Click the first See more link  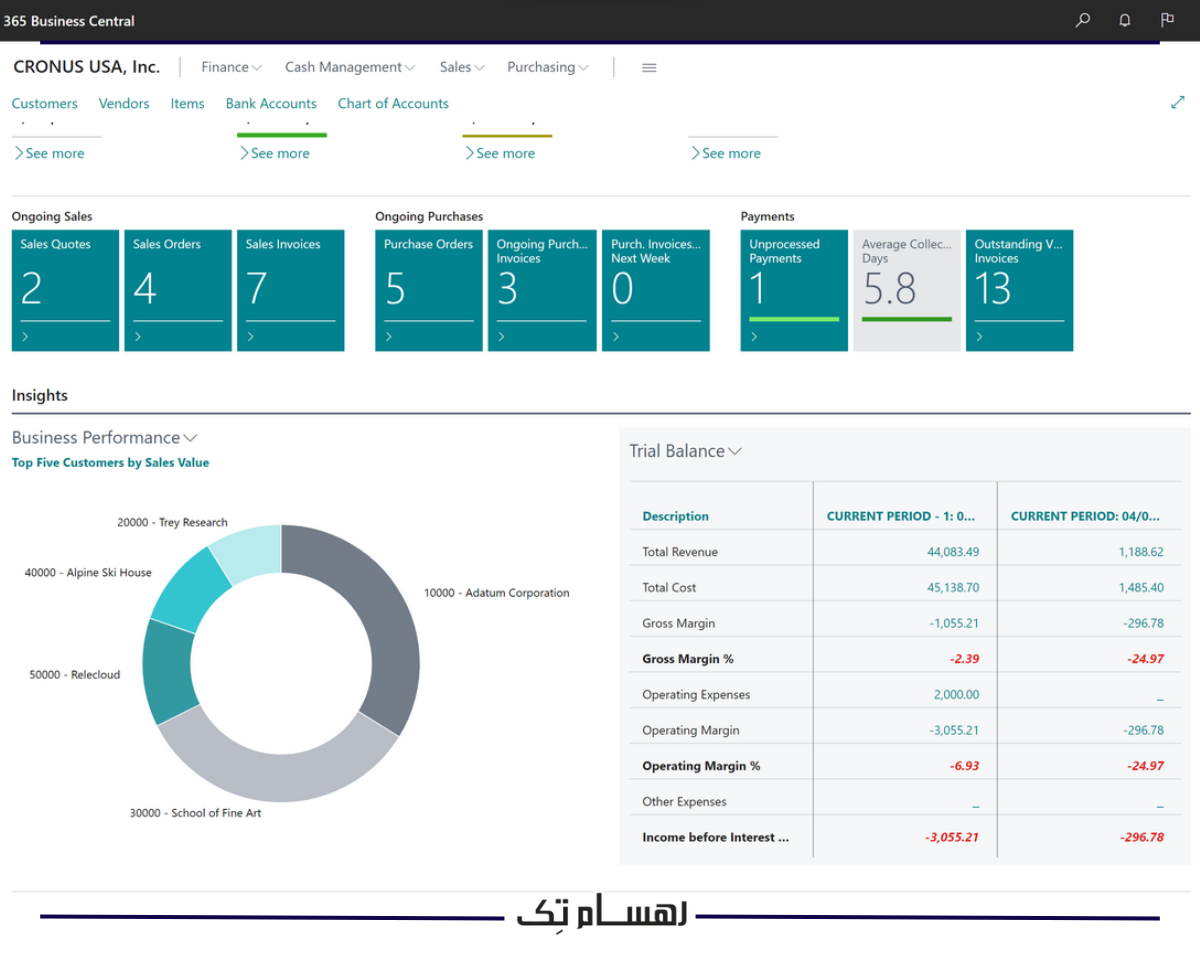(51, 153)
